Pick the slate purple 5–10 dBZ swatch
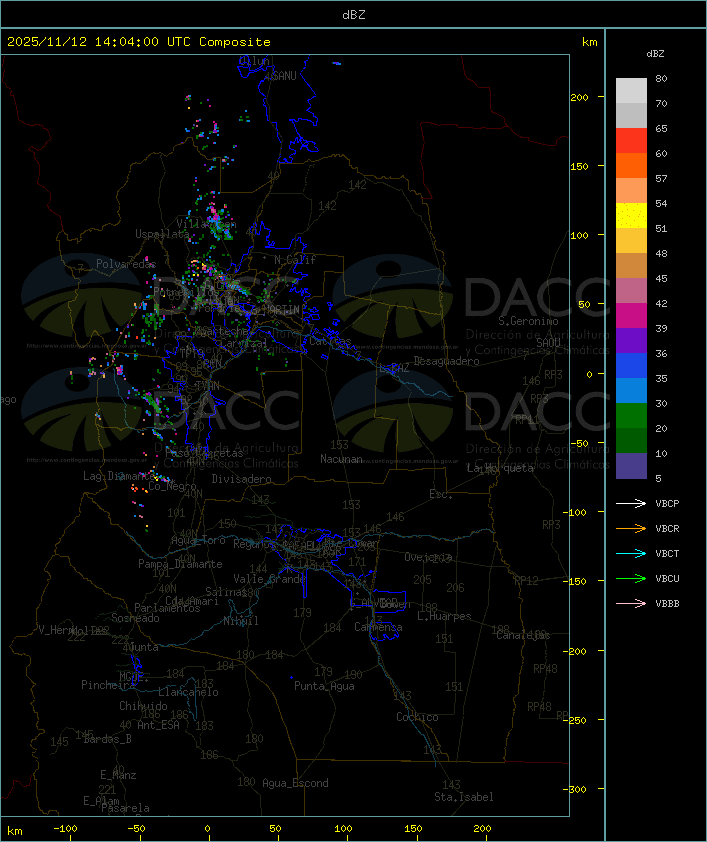 pyautogui.click(x=631, y=466)
